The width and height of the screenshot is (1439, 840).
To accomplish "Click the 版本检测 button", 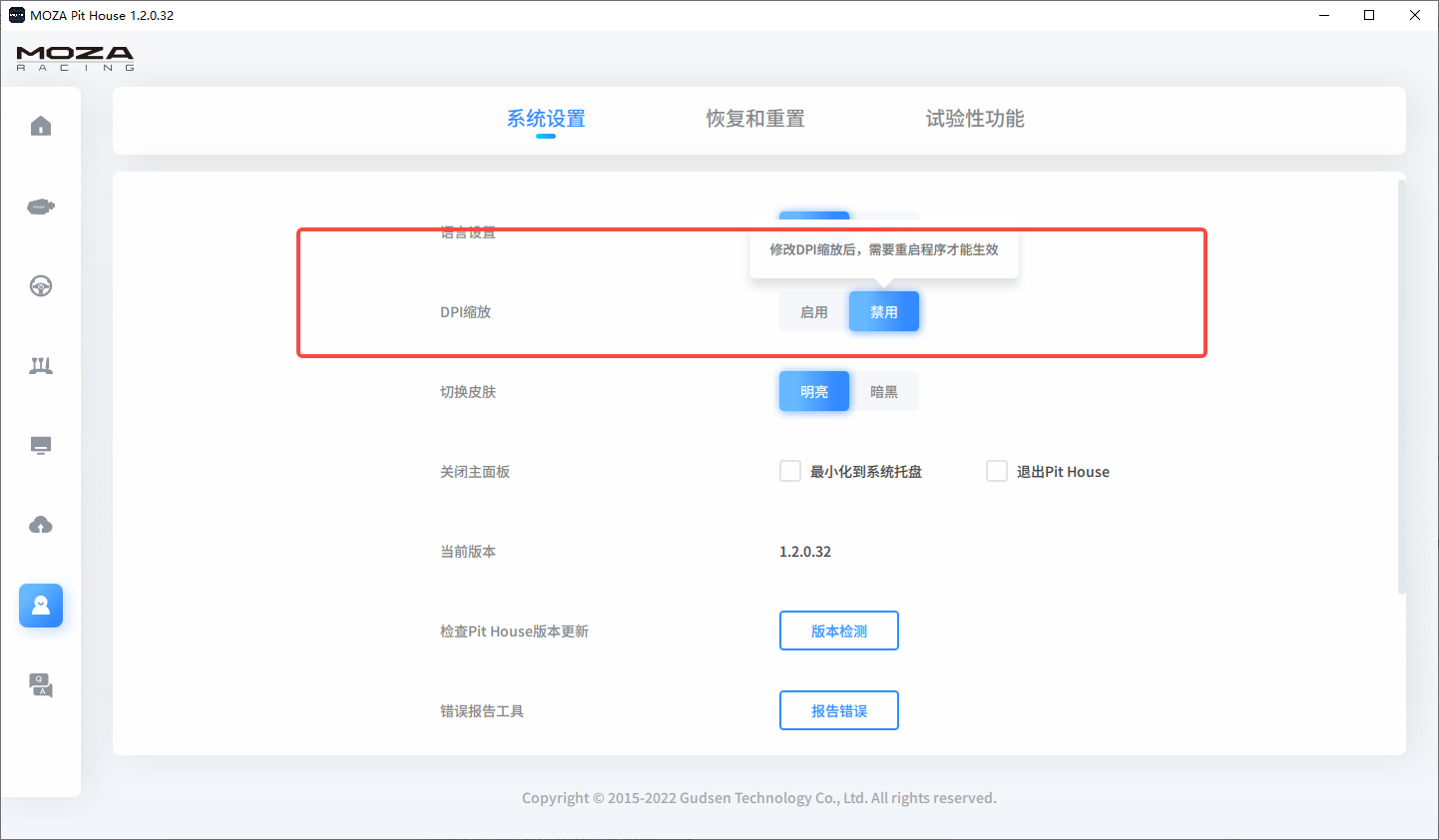I will click(x=839, y=630).
